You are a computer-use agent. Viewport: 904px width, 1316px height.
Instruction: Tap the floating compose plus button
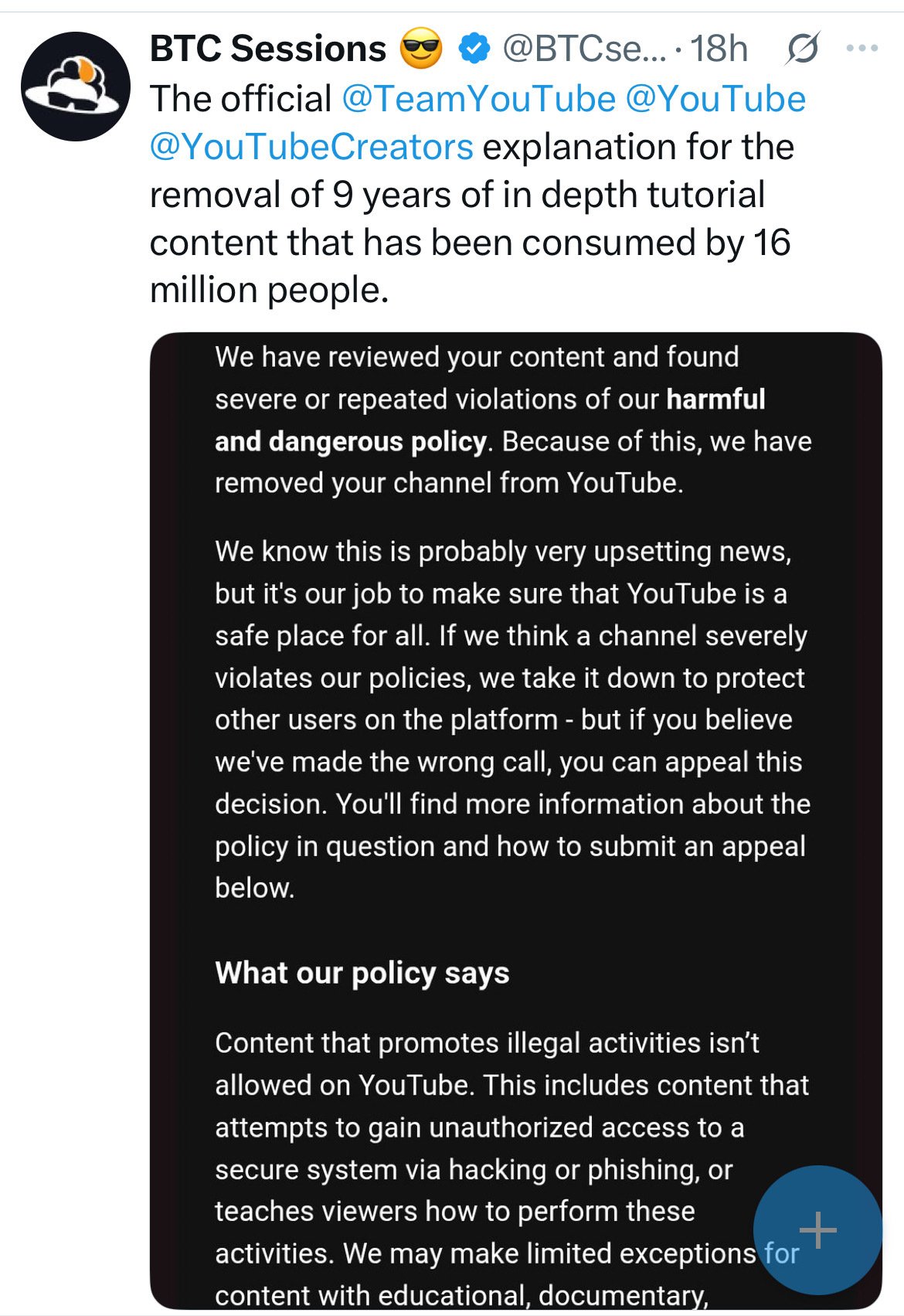[x=817, y=1229]
